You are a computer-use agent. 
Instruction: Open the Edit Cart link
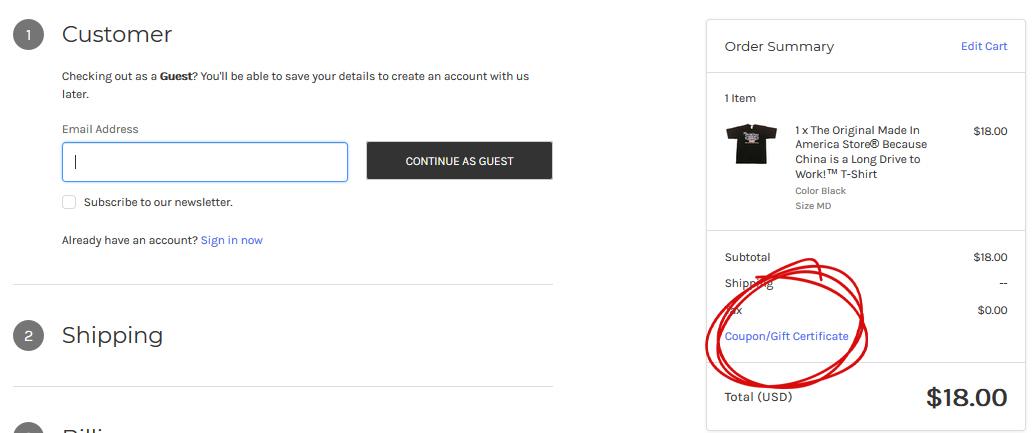[x=984, y=46]
